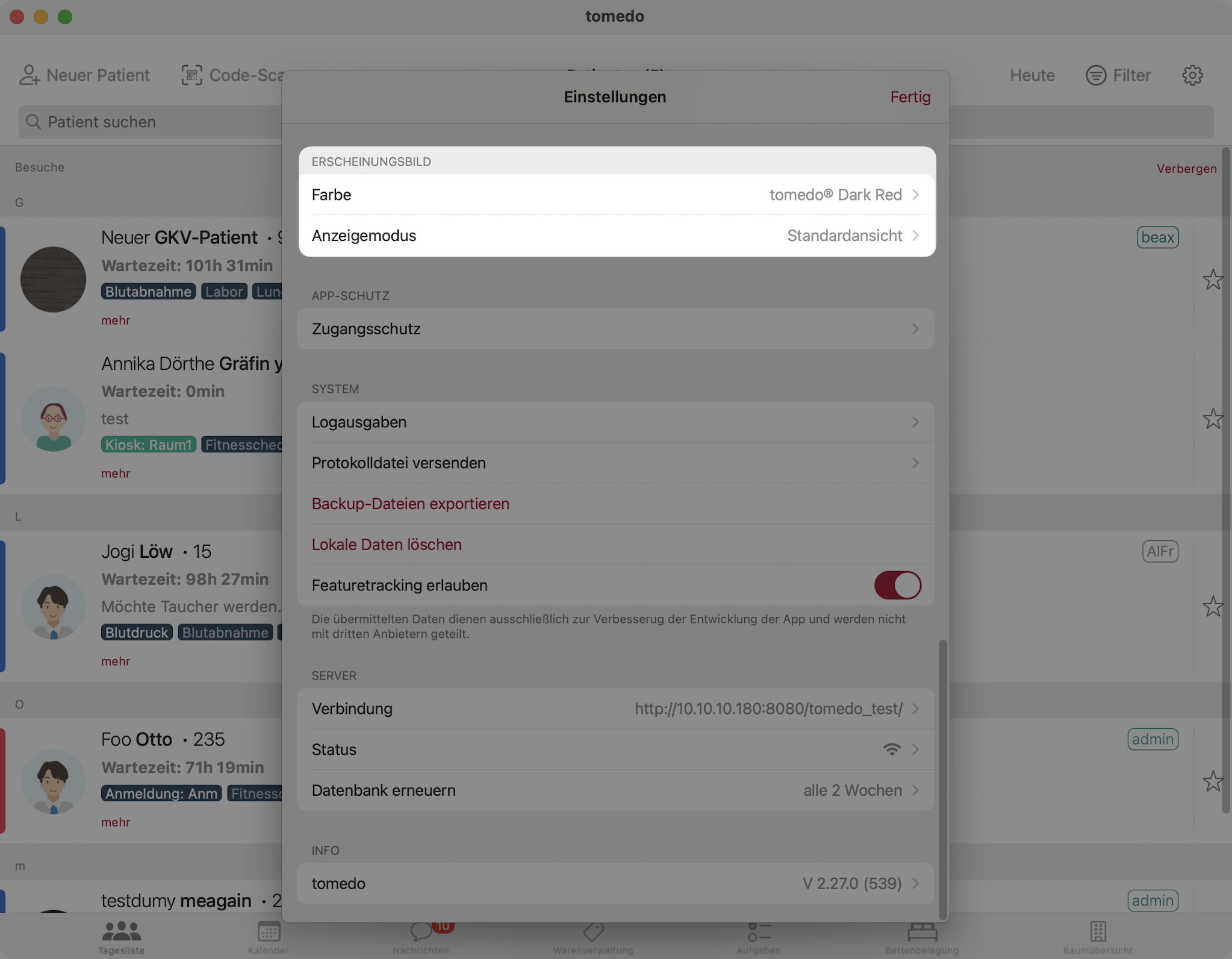
Task: Open the Code-Scan QR icon
Action: pyautogui.click(x=192, y=75)
